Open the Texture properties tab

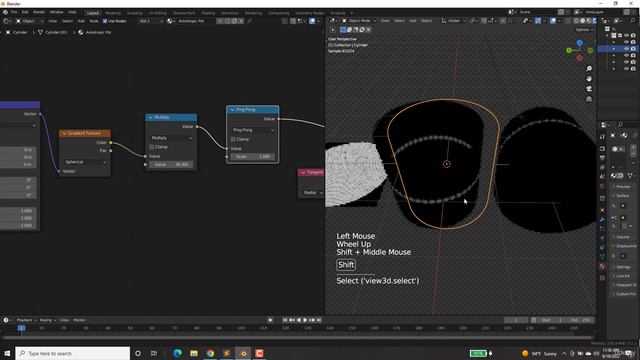[x=602, y=278]
